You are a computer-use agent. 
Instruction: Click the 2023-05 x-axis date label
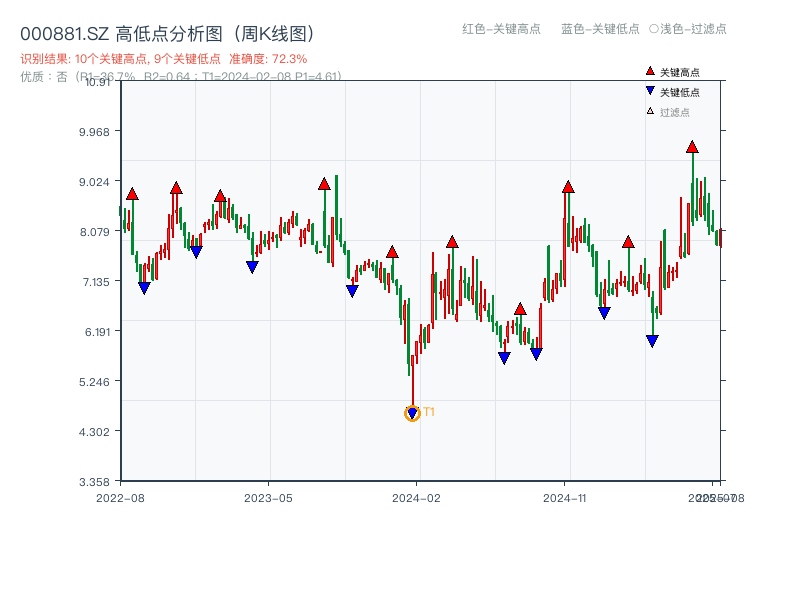pos(268,498)
